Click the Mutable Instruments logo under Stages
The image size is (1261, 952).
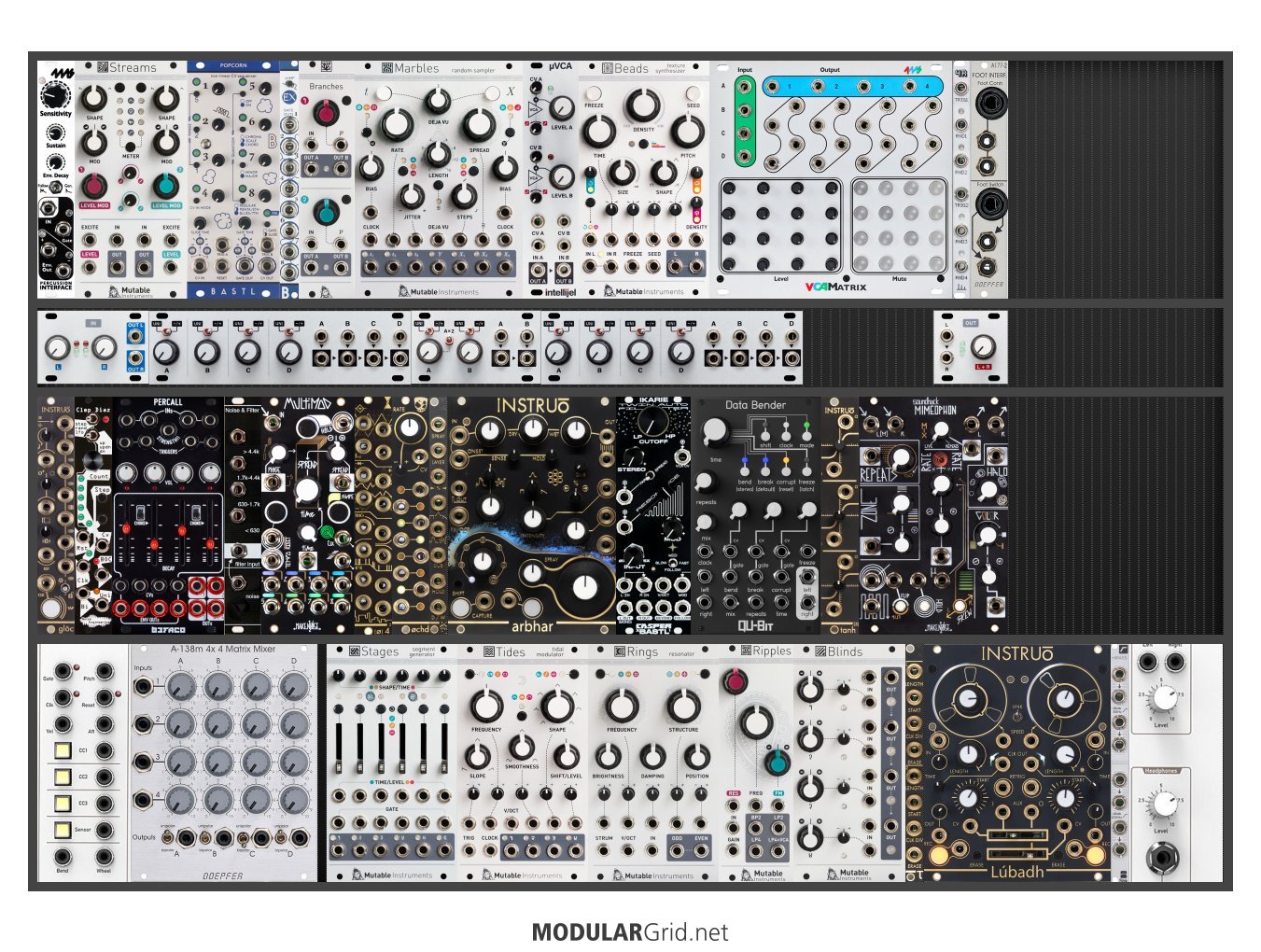point(392,875)
